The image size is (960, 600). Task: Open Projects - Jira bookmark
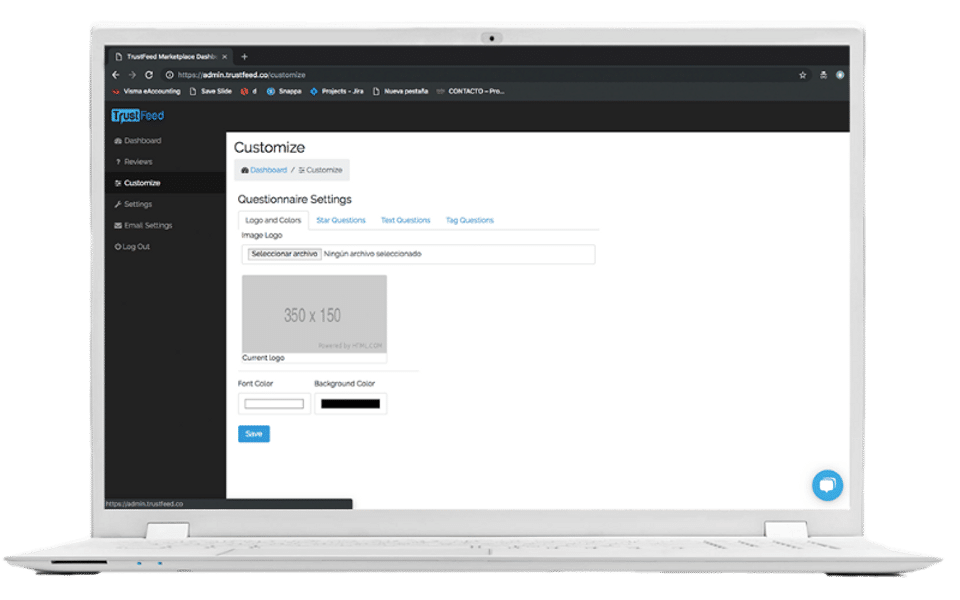pos(337,91)
